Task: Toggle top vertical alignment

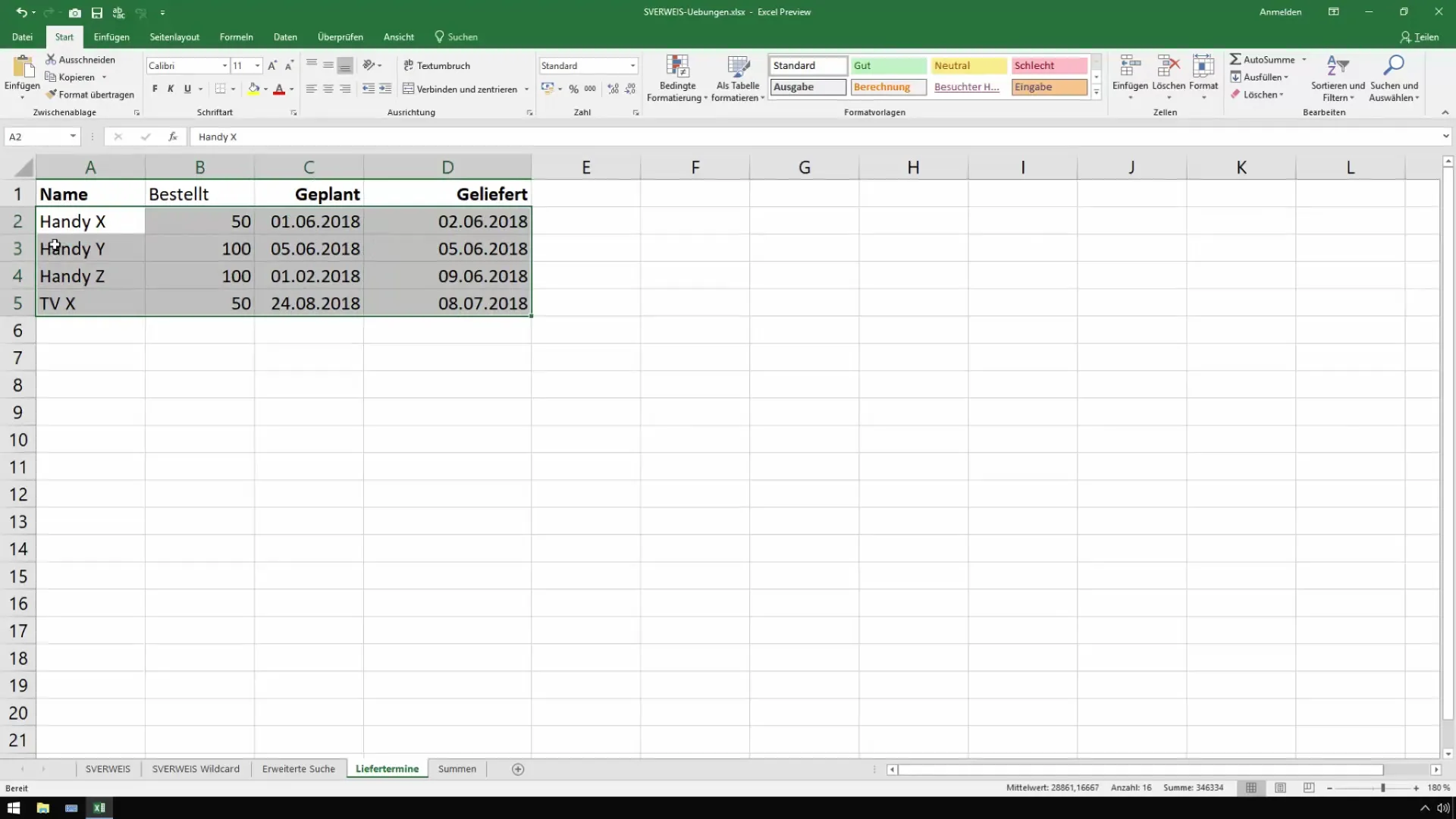Action: click(312, 65)
